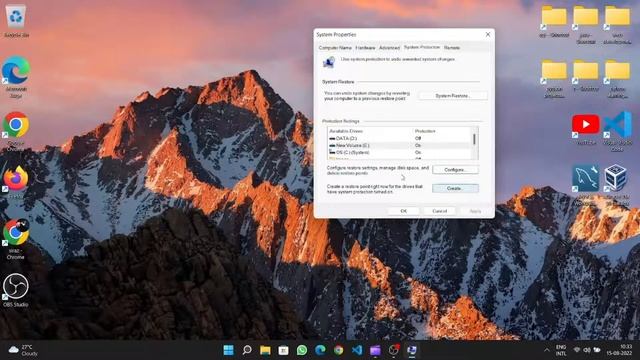
Task: Launch Visual Studio Code desktop shortcut
Action: pyautogui.click(x=618, y=131)
